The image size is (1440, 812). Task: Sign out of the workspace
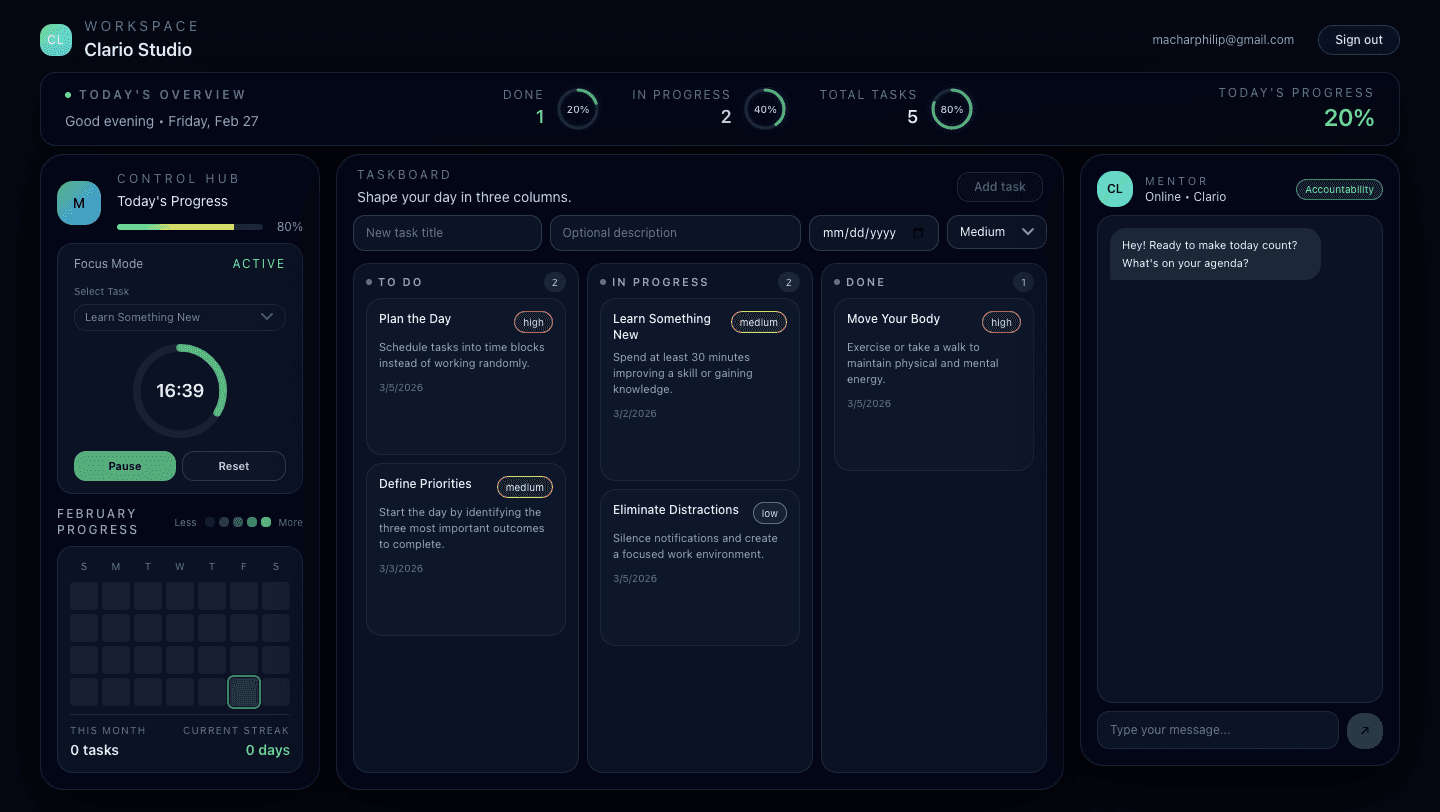click(x=1358, y=40)
